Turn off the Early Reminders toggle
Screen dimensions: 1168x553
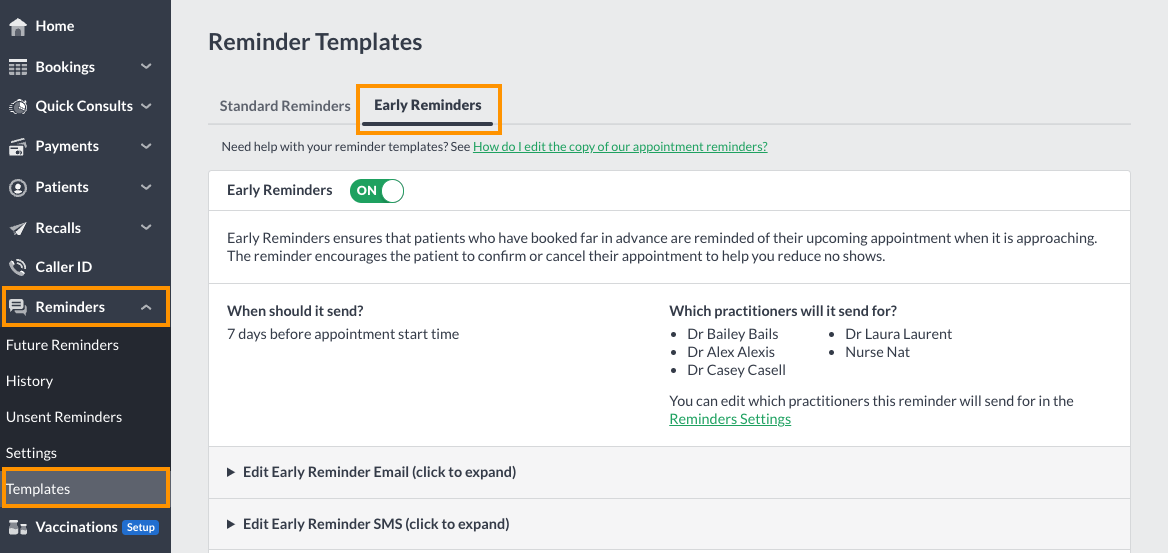point(377,190)
